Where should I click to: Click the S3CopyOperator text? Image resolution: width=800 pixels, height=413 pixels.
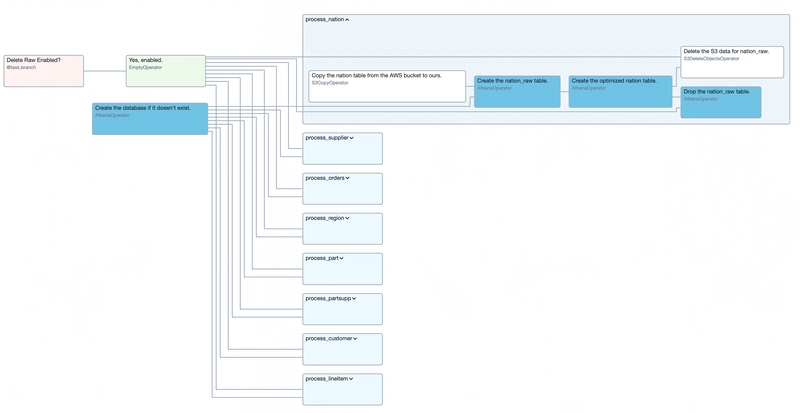(330, 83)
